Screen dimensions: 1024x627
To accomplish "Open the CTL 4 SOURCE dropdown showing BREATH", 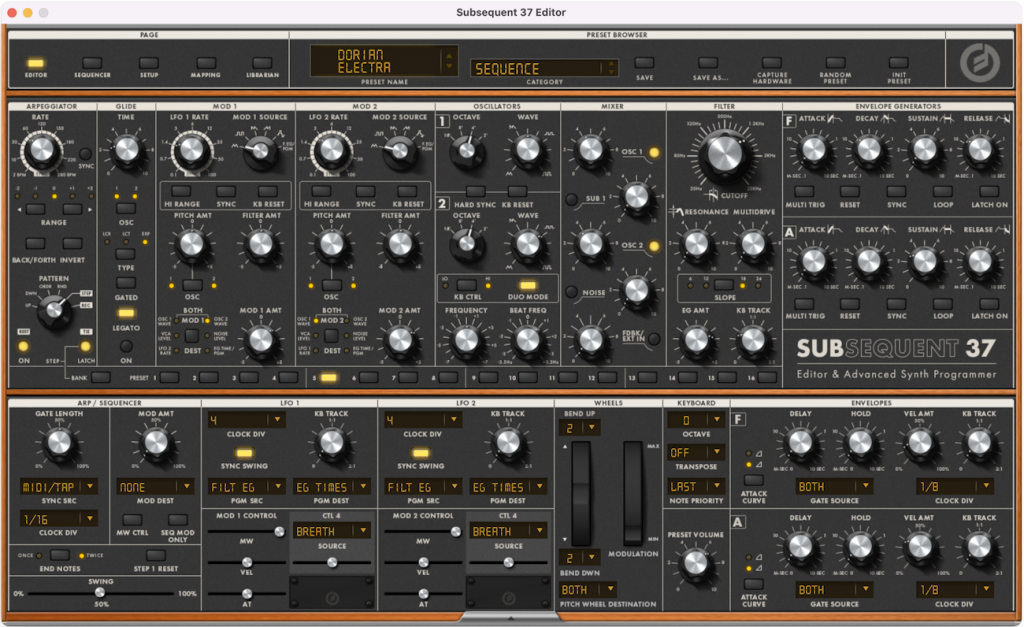I will [x=333, y=531].
